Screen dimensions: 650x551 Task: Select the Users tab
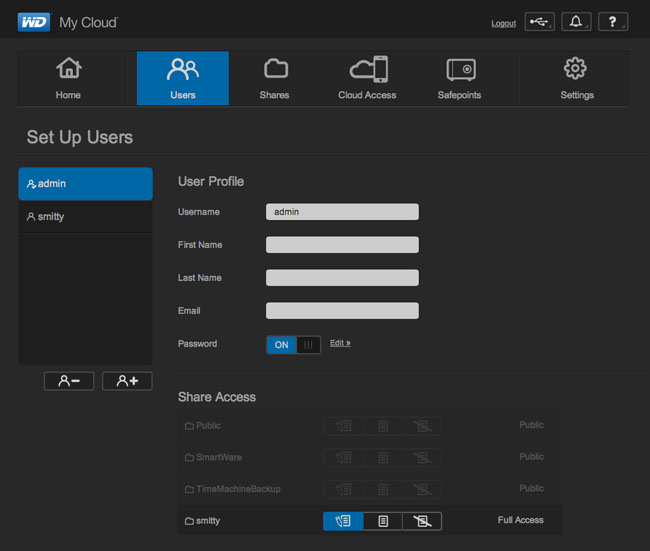click(x=183, y=78)
